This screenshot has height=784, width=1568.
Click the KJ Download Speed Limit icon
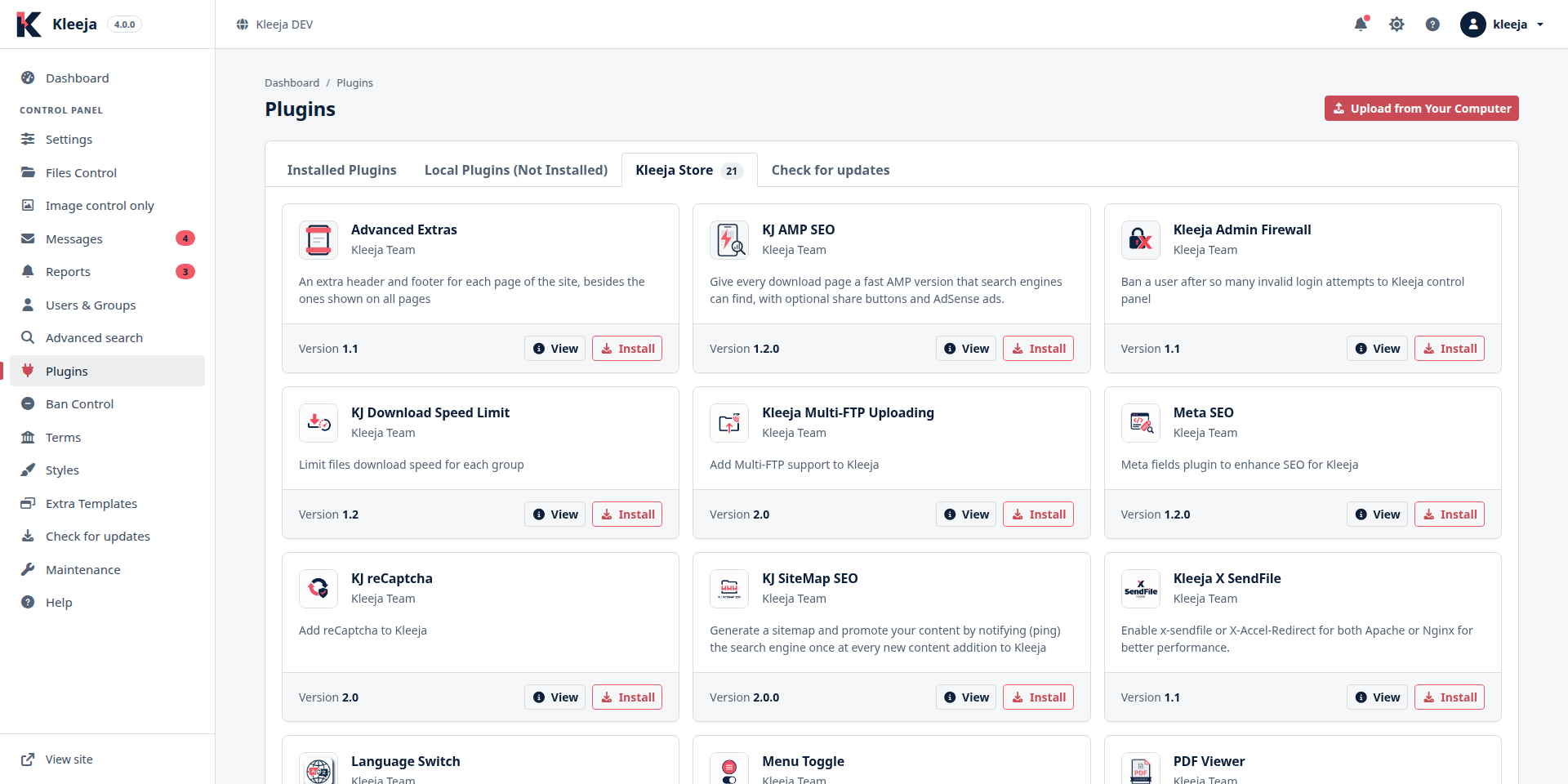tap(318, 423)
